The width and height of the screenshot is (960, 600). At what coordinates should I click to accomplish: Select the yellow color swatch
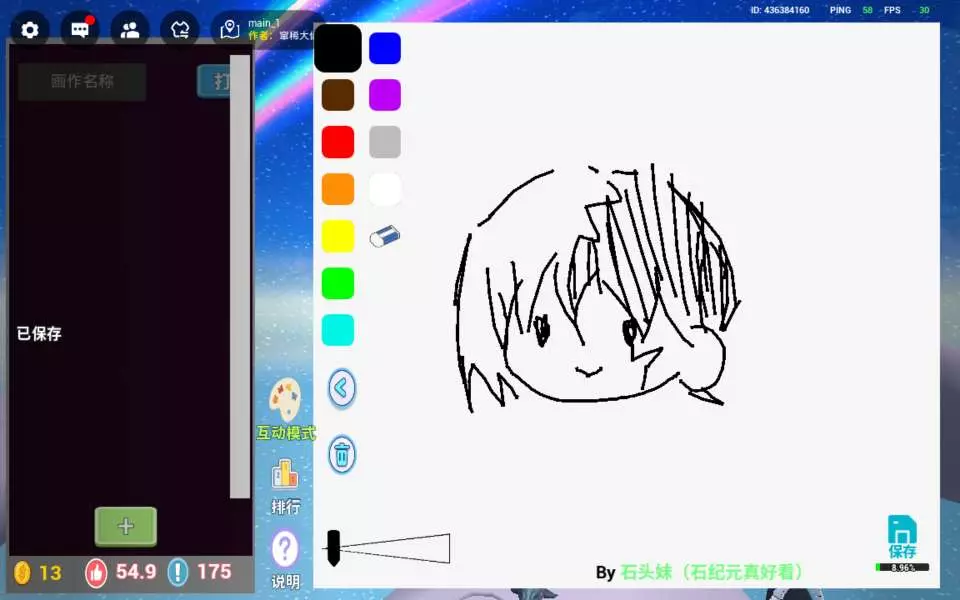pos(337,236)
